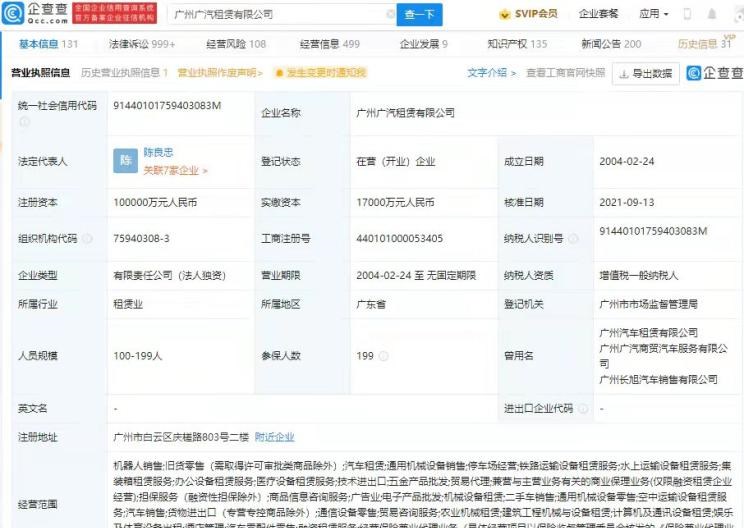Image resolution: width=744 pixels, height=528 pixels.
Task: Click address 广州市白云区庆槎路803号二楼
Action: point(181,437)
